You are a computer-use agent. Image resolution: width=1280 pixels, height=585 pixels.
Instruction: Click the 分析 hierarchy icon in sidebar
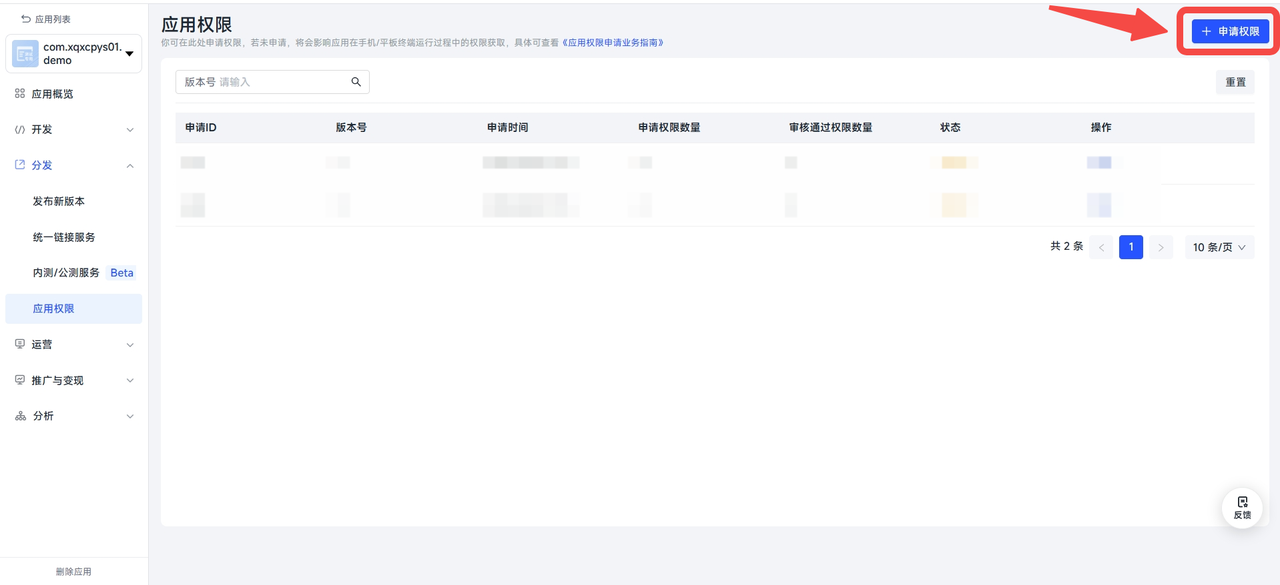point(20,416)
